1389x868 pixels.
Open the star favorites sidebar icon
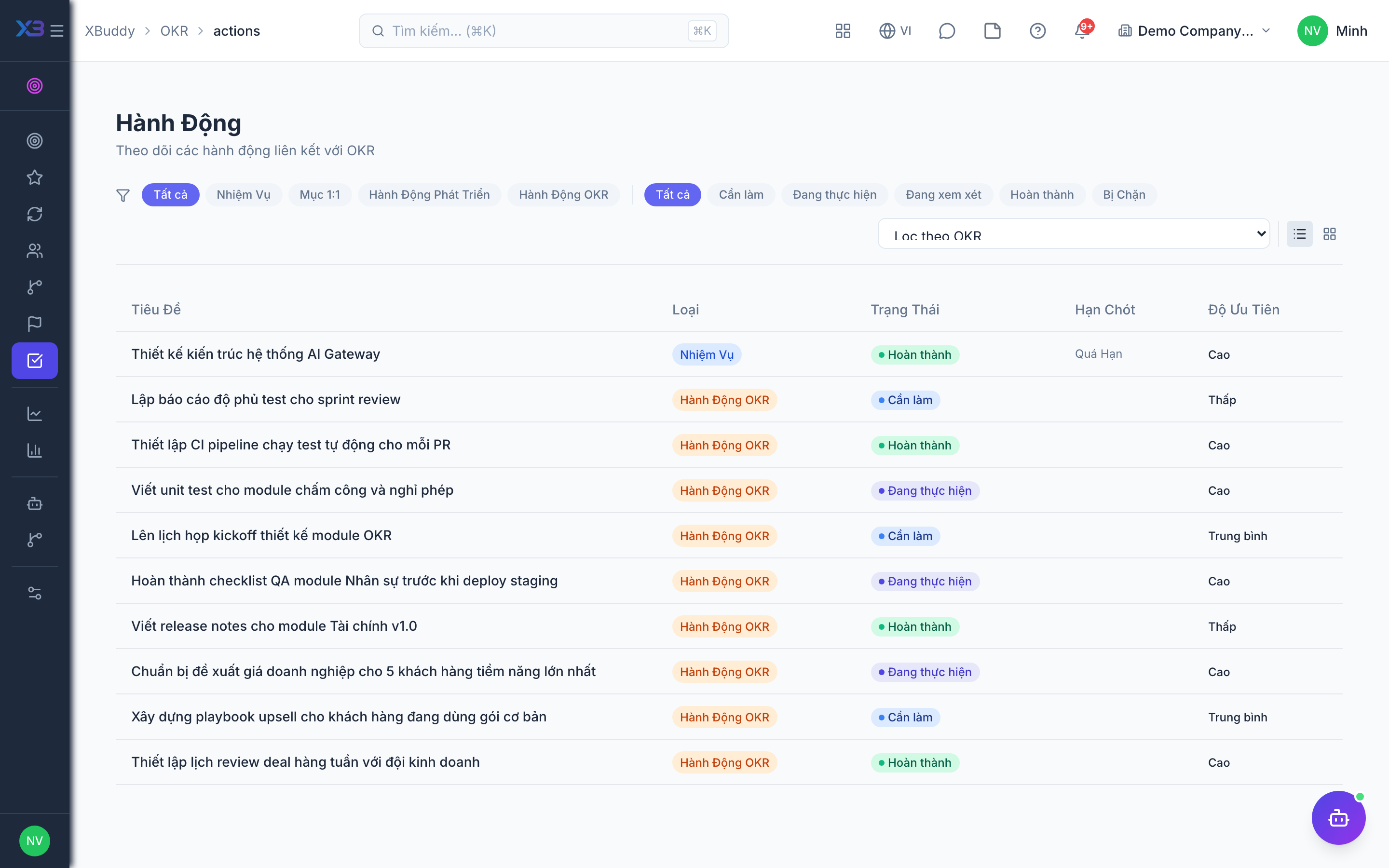click(34, 177)
